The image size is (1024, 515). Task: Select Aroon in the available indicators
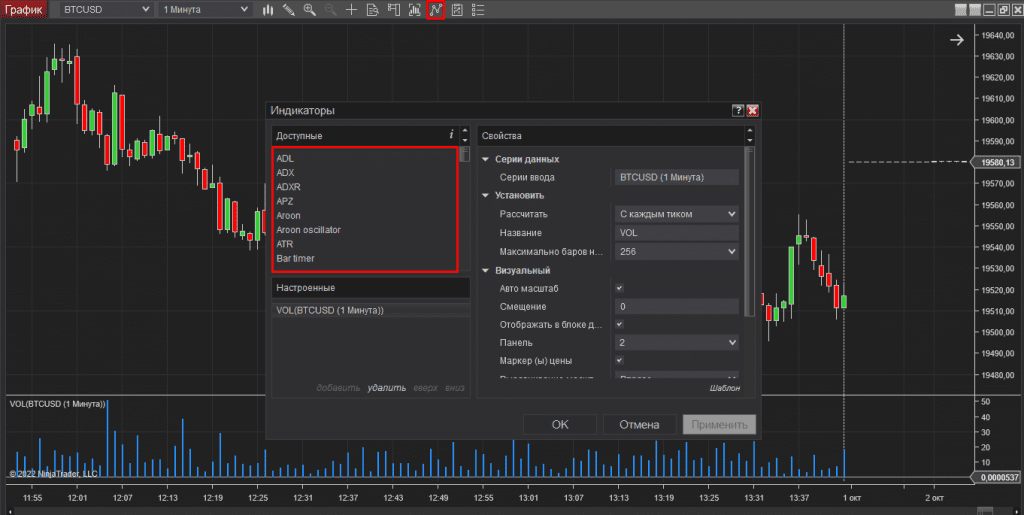tap(288, 215)
